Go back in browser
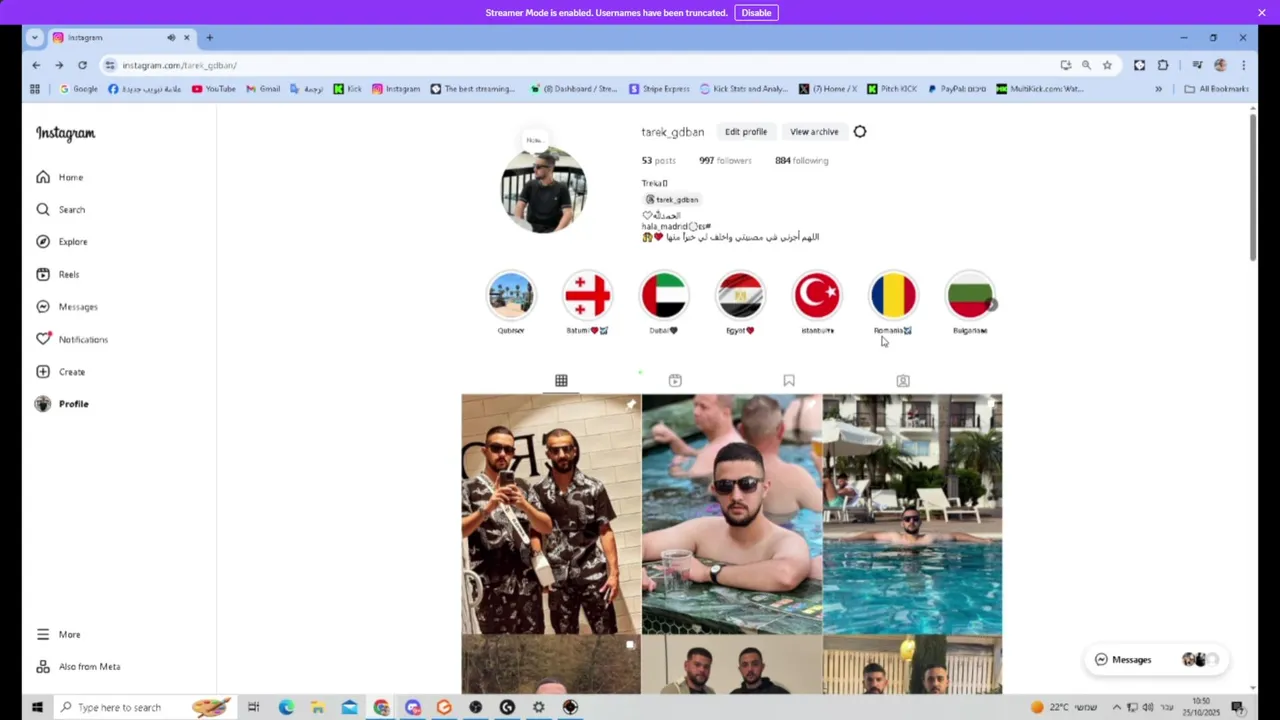The height and width of the screenshot is (720, 1280). click(x=36, y=65)
